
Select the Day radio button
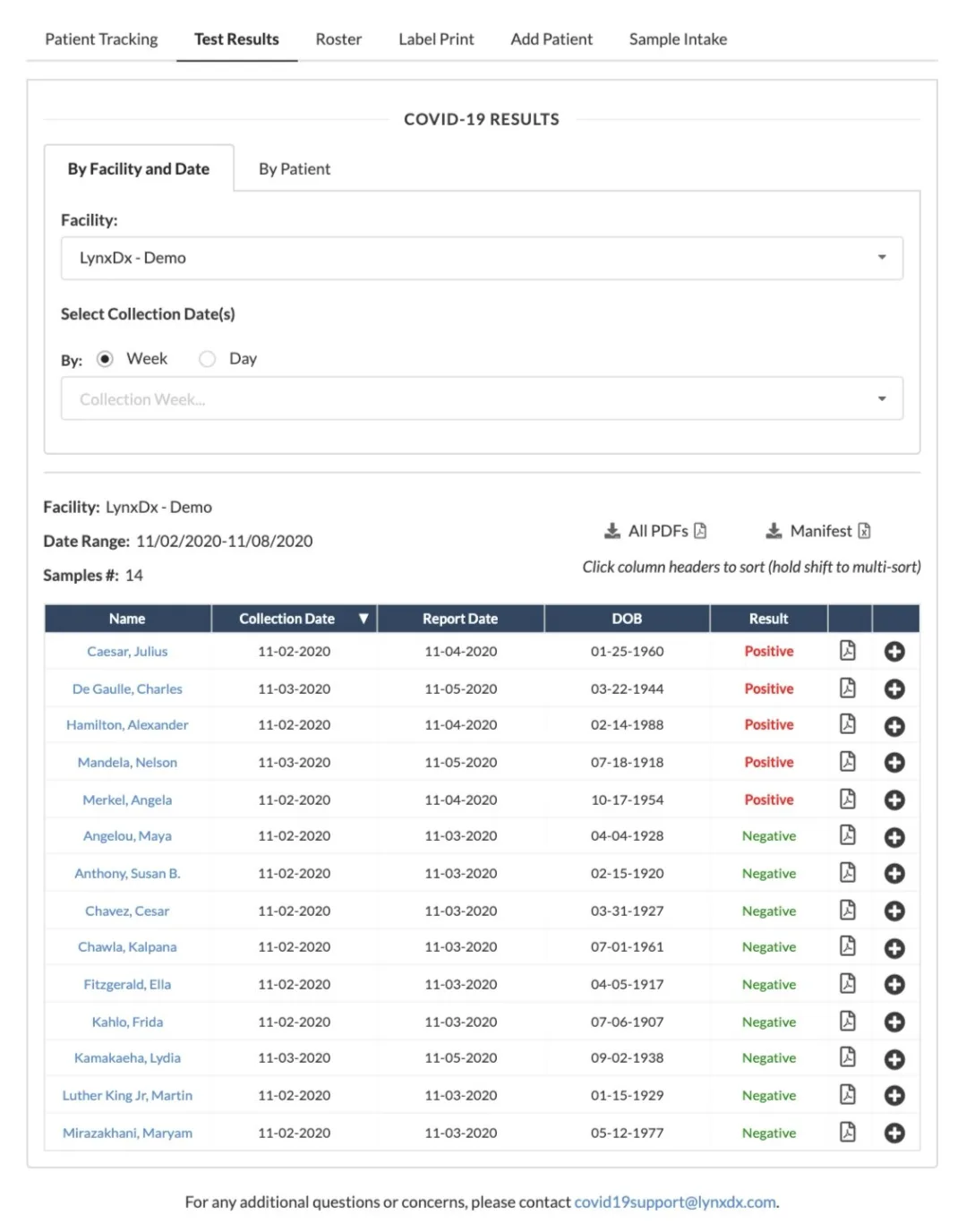[x=207, y=358]
